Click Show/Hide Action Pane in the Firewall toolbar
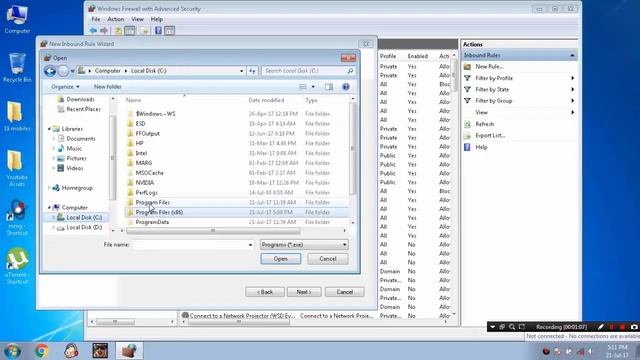Viewport: 640px width, 360px height. coord(170,31)
